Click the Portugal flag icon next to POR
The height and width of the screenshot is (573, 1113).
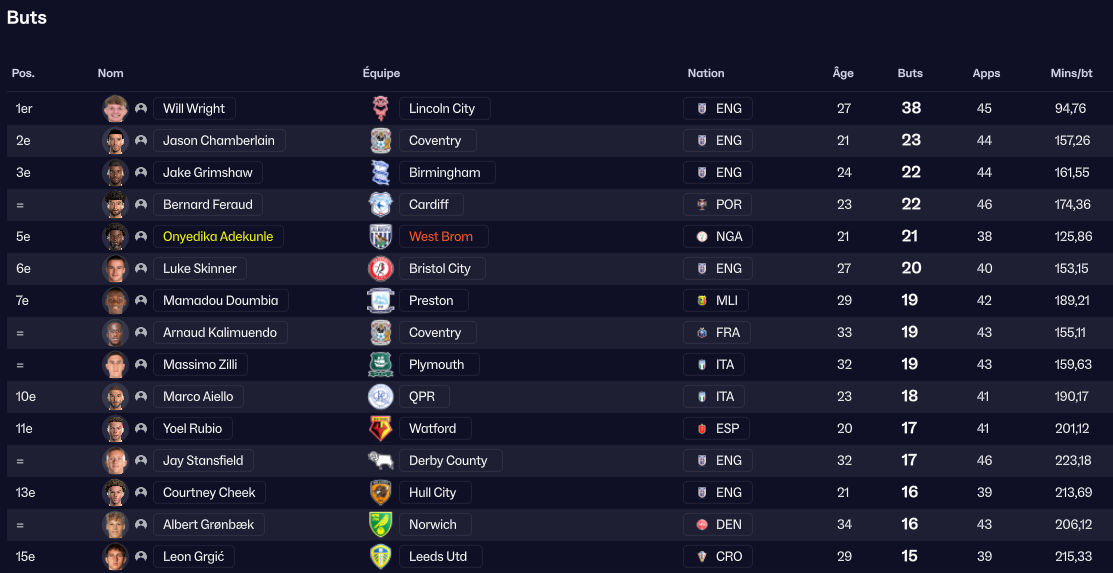pos(702,204)
